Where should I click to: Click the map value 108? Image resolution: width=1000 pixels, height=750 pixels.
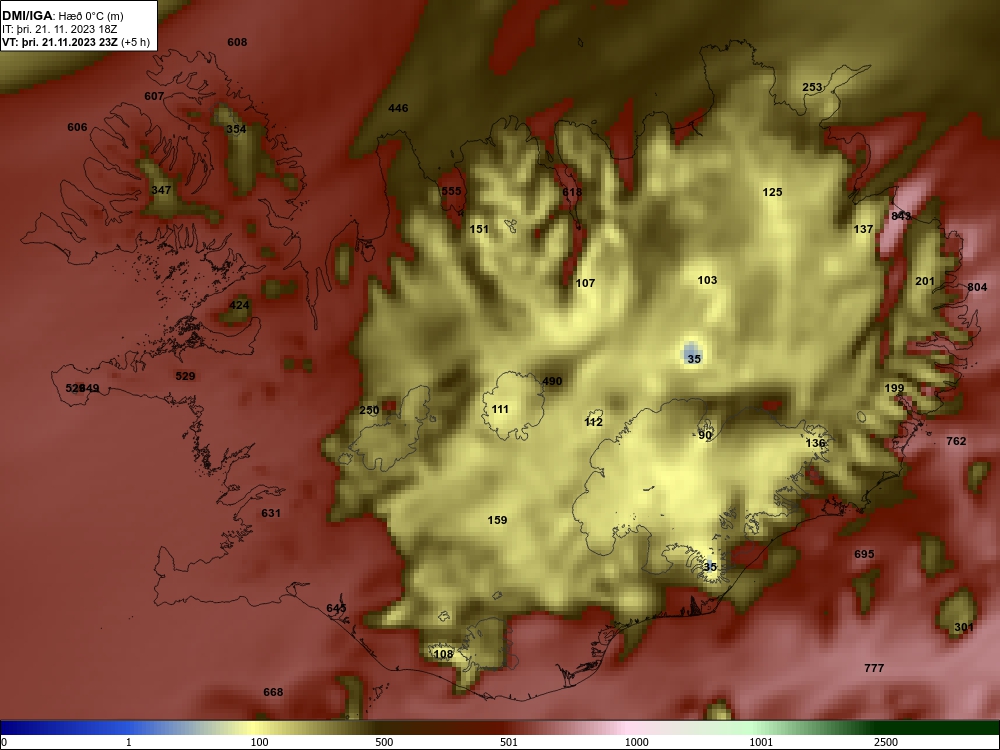pos(443,654)
